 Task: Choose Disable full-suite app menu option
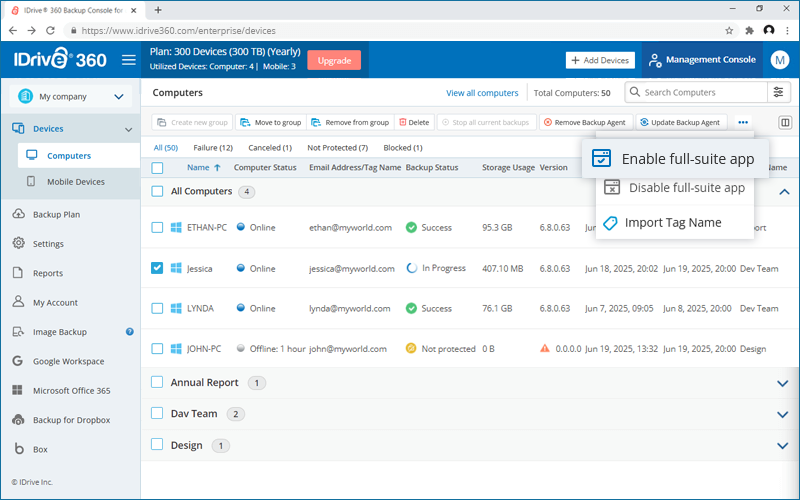[674, 188]
